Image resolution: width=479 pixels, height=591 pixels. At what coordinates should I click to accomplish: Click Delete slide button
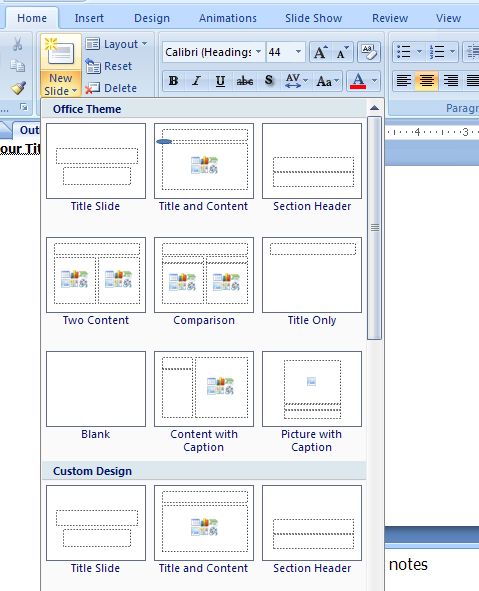pyautogui.click(x=111, y=88)
